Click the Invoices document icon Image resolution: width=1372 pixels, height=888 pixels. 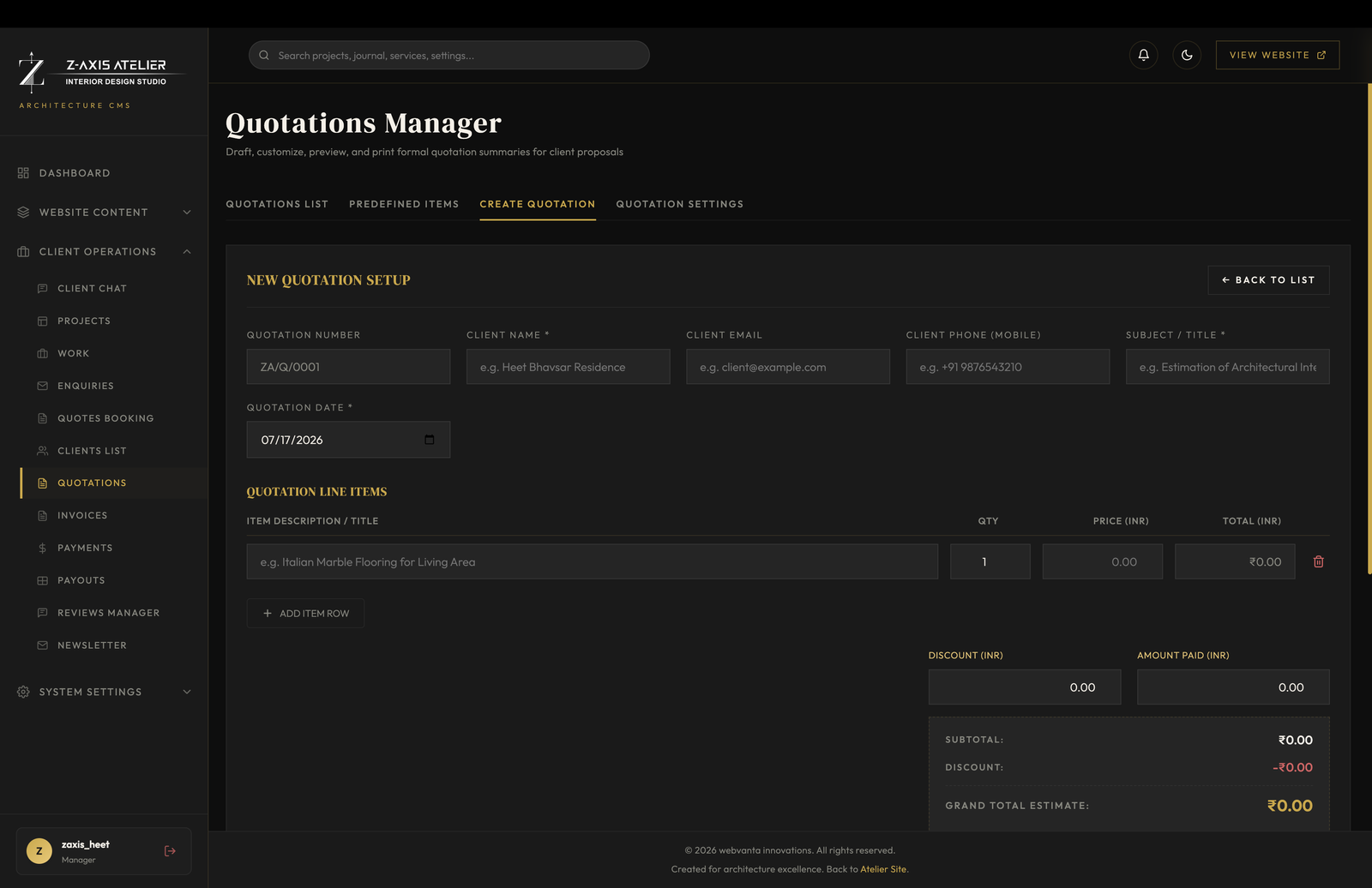pyautogui.click(x=43, y=516)
